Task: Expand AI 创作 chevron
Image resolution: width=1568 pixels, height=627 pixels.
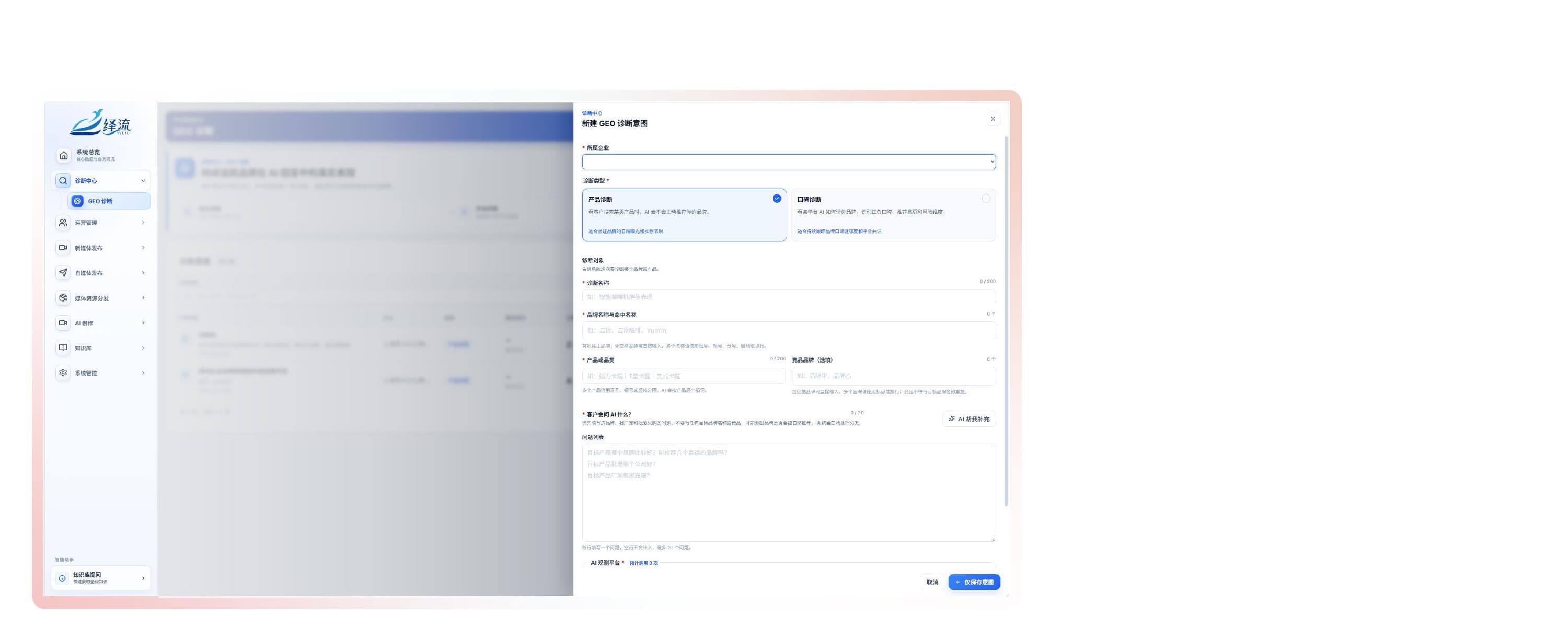Action: (143, 322)
